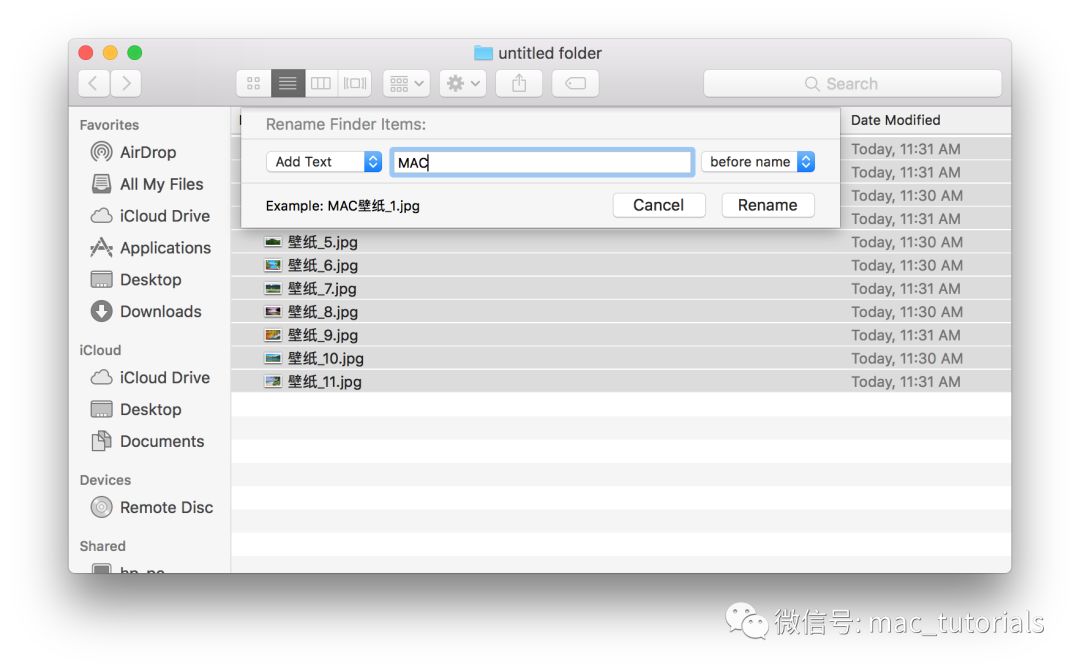Click the Edit Tags toolbar icon
Image resolution: width=1080 pixels, height=671 pixels.
(575, 84)
